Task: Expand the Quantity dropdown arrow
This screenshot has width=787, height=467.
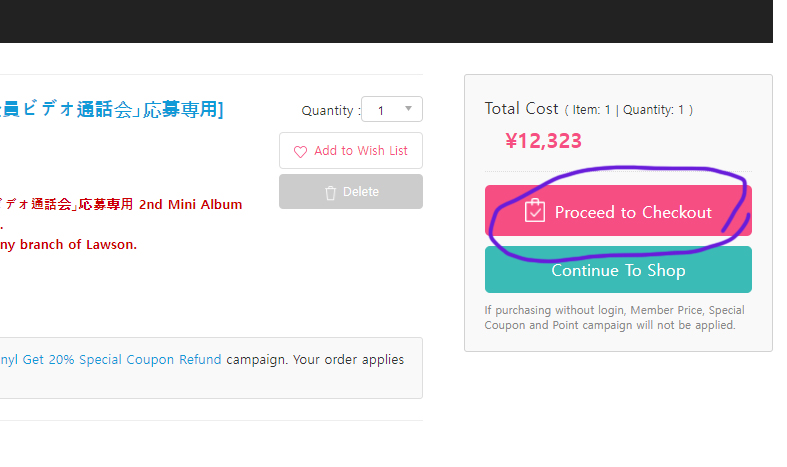Action: click(408, 108)
